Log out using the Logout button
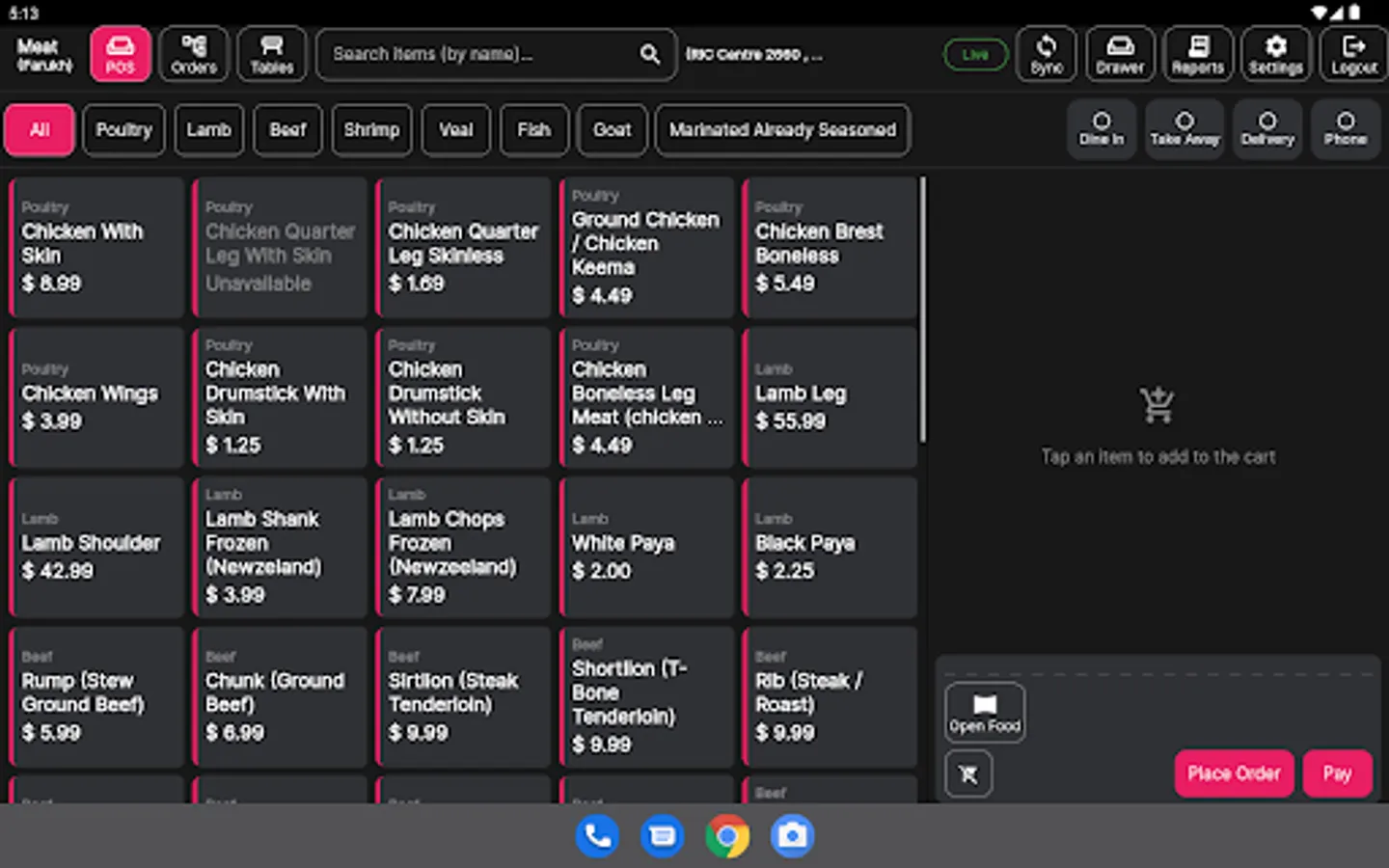The image size is (1389, 868). pyautogui.click(x=1354, y=54)
